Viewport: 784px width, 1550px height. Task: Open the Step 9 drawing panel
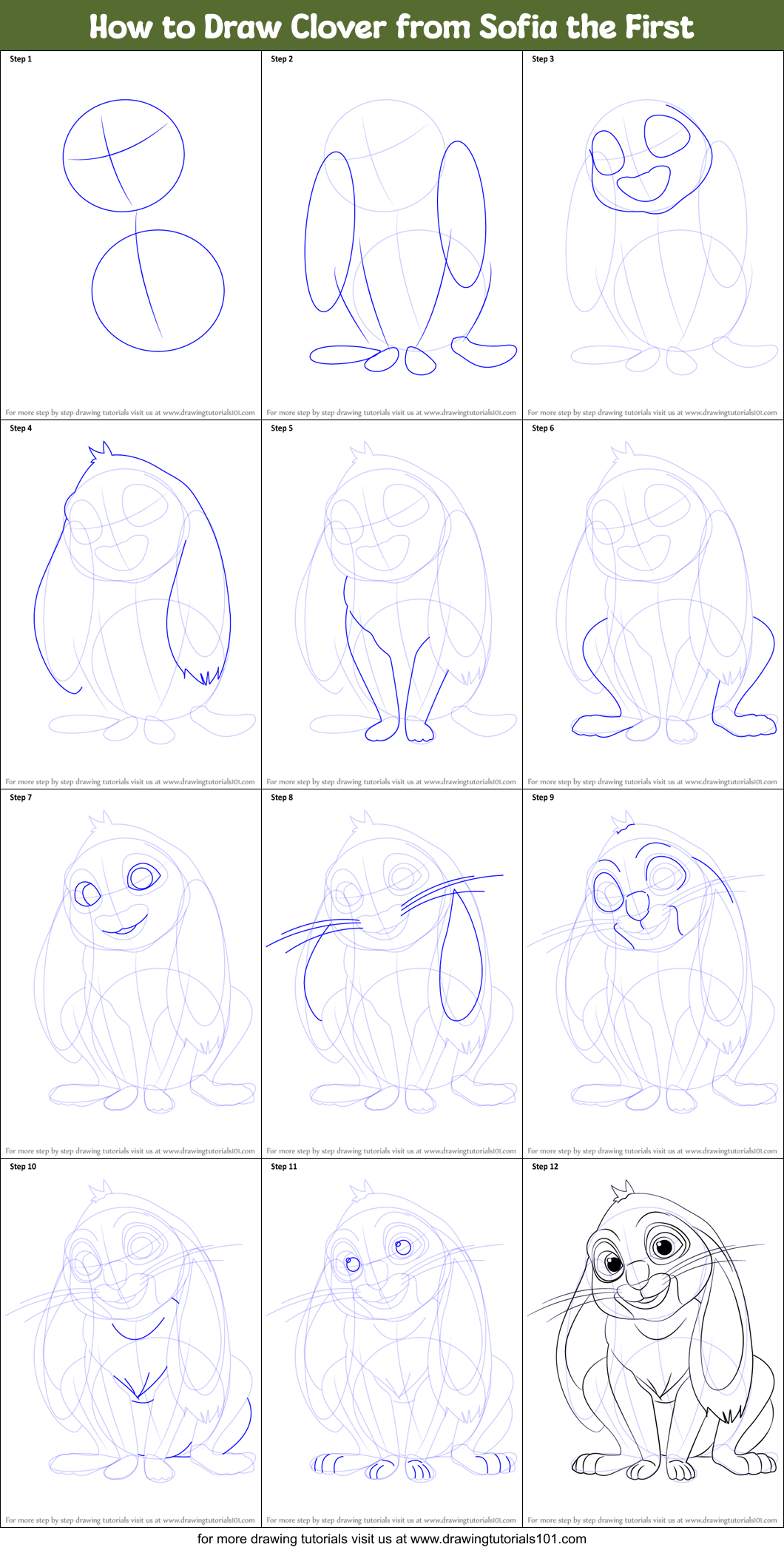(x=653, y=974)
